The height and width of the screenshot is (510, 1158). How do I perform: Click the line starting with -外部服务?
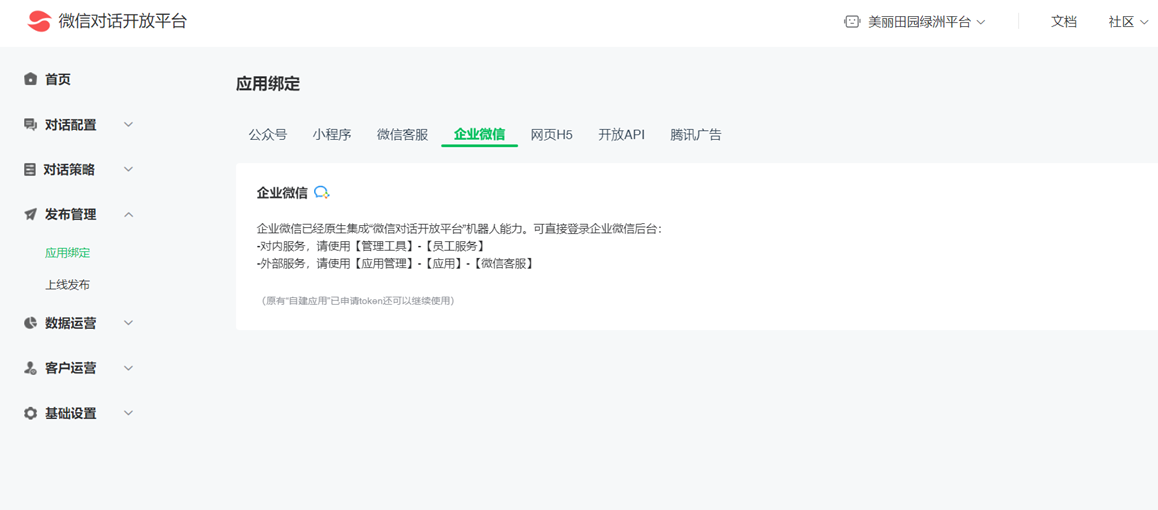tap(395, 263)
